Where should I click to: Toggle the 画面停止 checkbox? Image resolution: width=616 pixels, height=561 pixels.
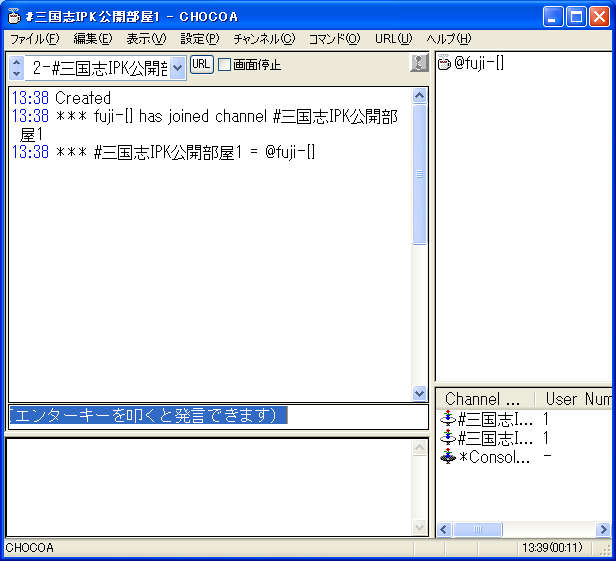pos(225,65)
